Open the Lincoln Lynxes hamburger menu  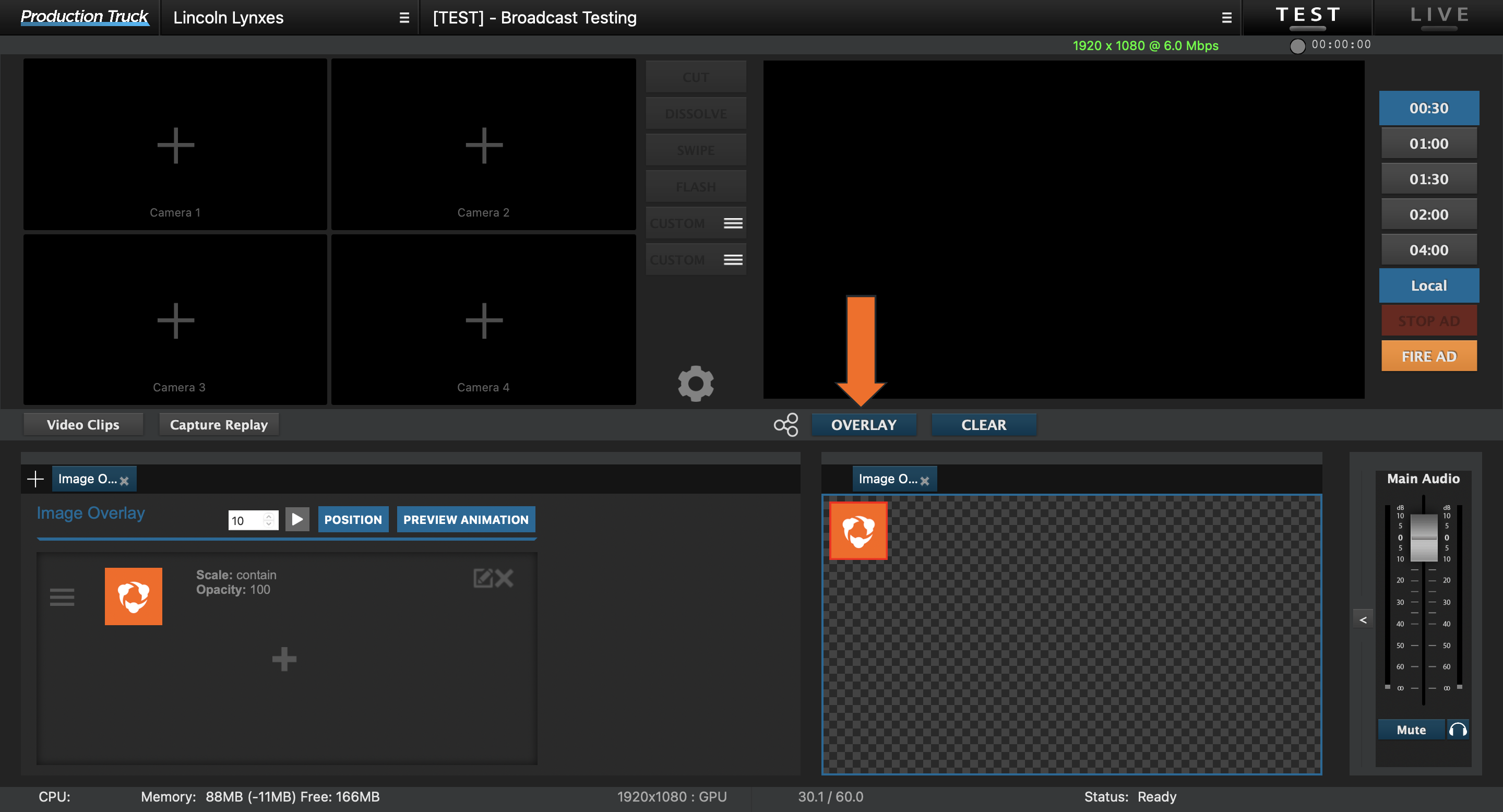tap(404, 18)
